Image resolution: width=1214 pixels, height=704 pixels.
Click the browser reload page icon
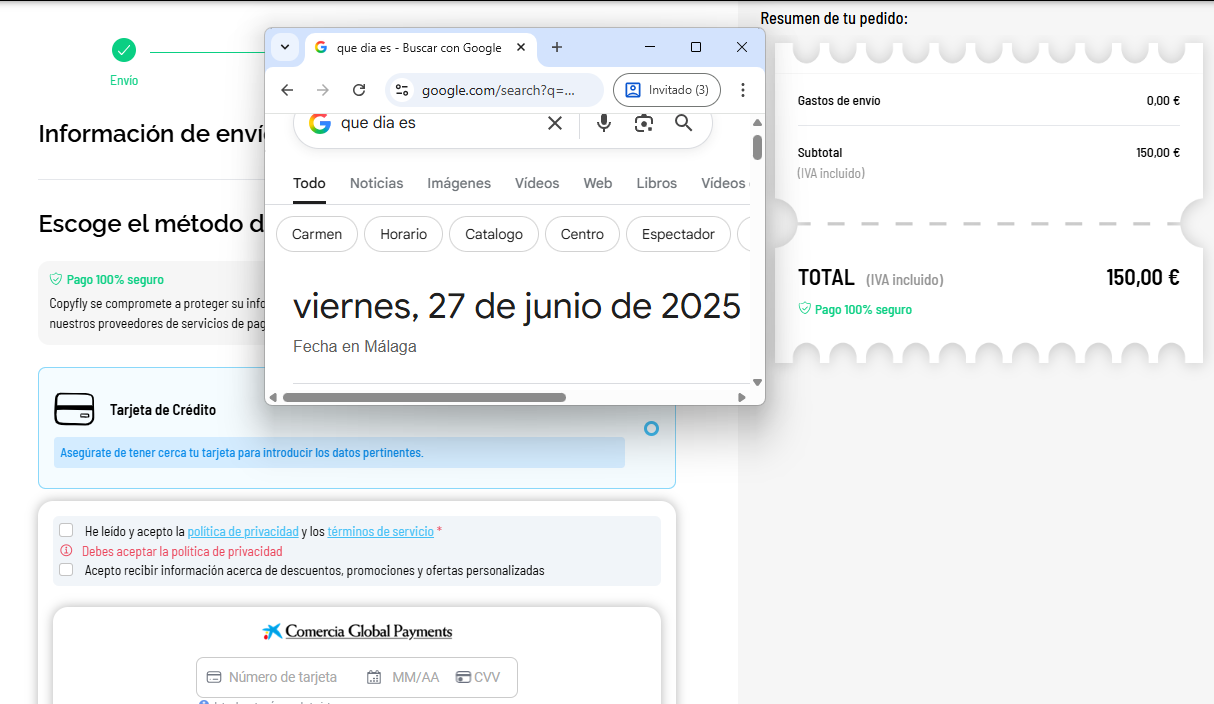[359, 90]
